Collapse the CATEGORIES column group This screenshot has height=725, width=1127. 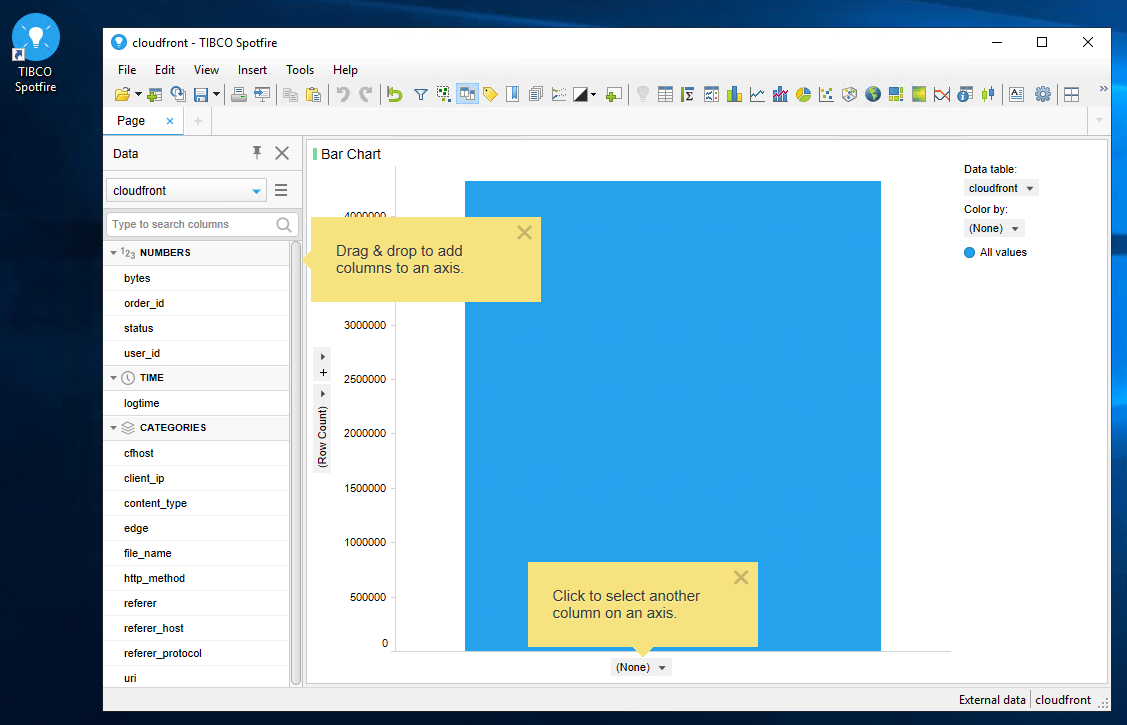pyautogui.click(x=113, y=428)
